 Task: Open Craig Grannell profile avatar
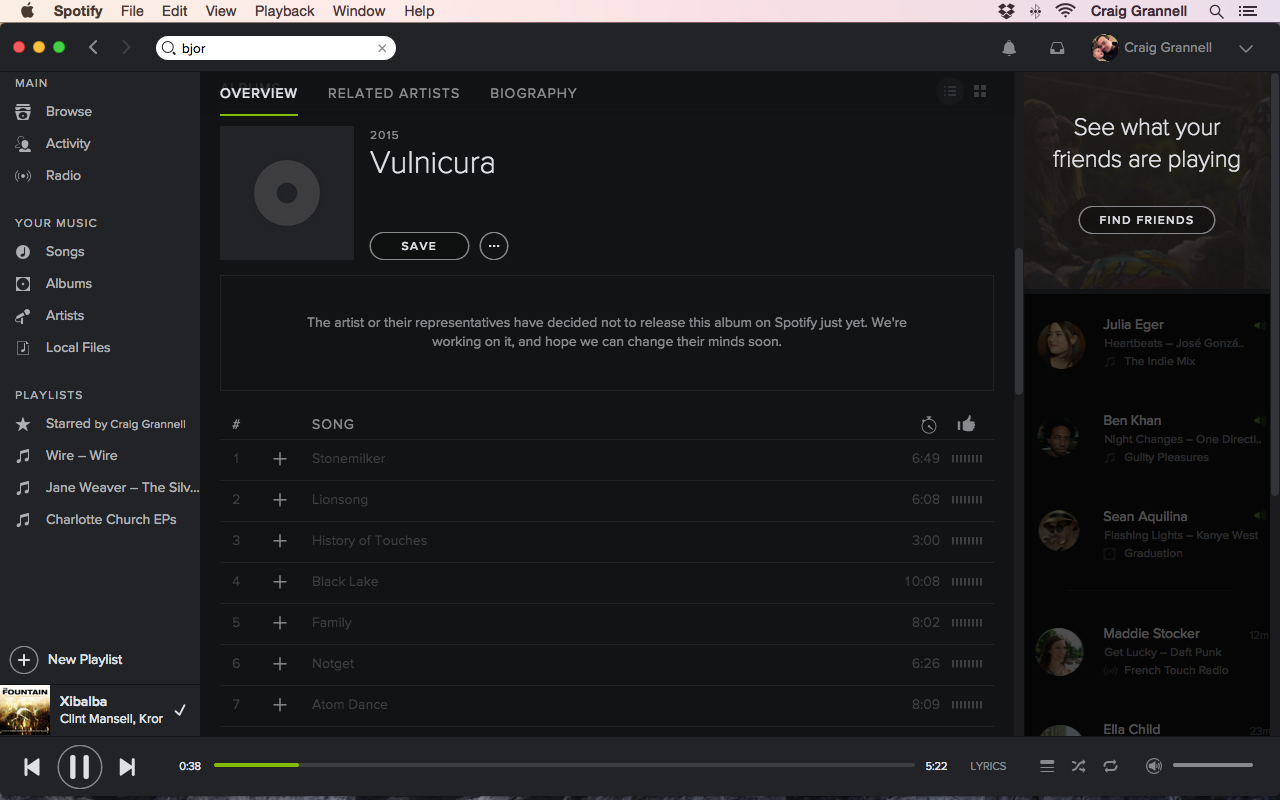tap(1105, 48)
